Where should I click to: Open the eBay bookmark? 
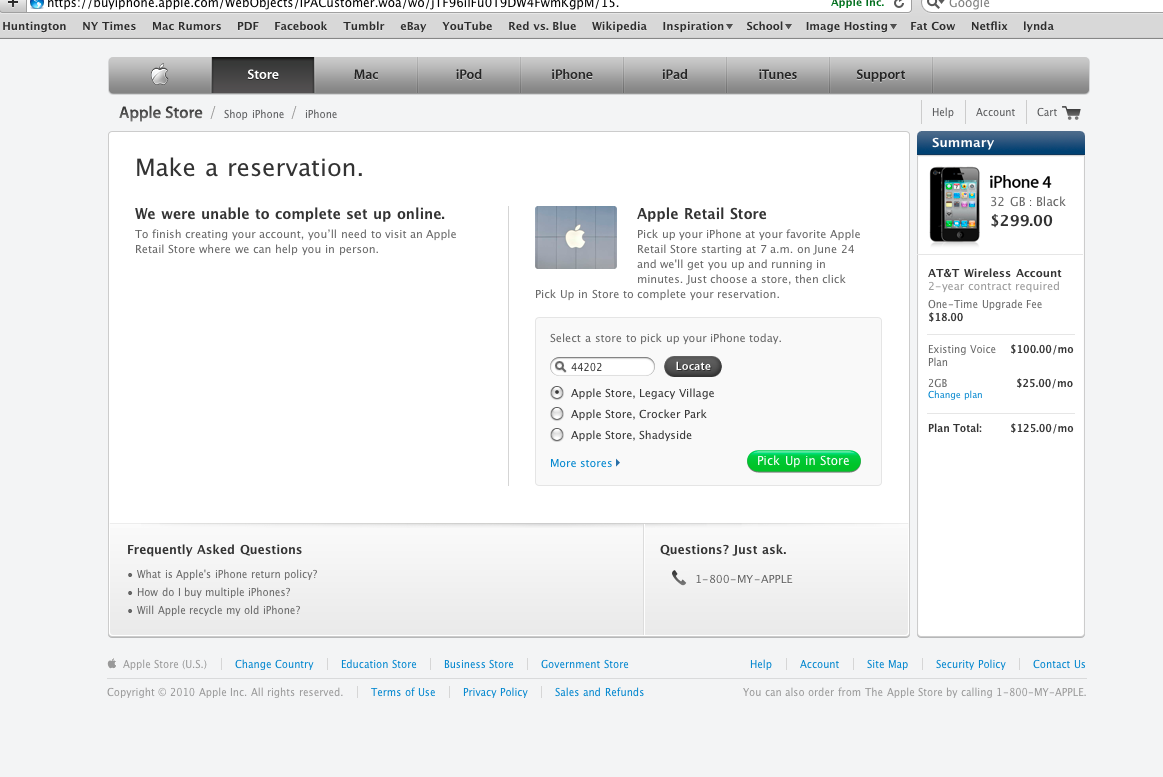pyautogui.click(x=413, y=26)
